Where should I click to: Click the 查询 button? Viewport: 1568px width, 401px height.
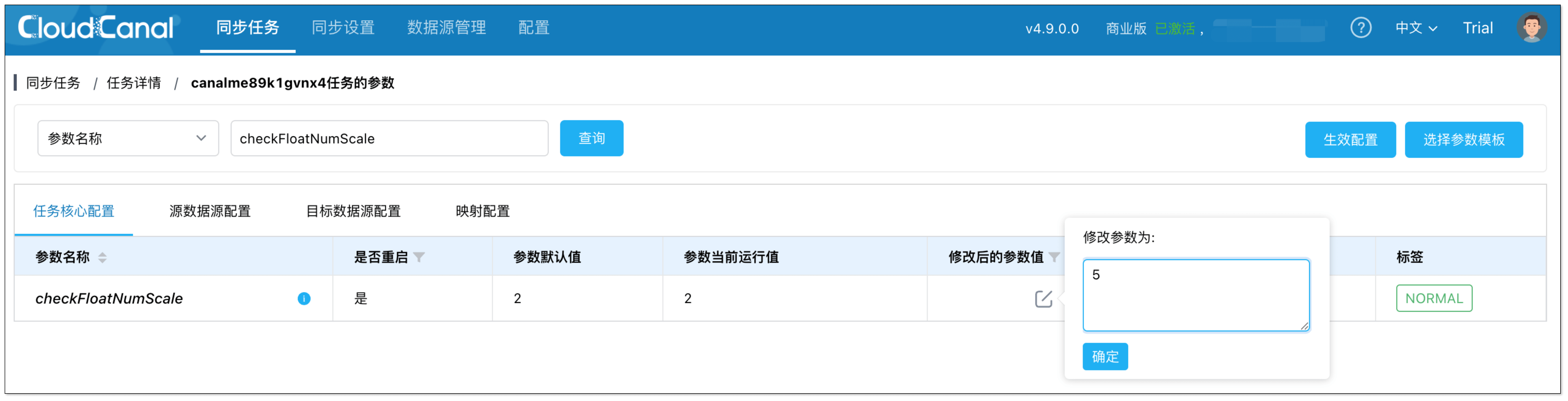(x=591, y=138)
